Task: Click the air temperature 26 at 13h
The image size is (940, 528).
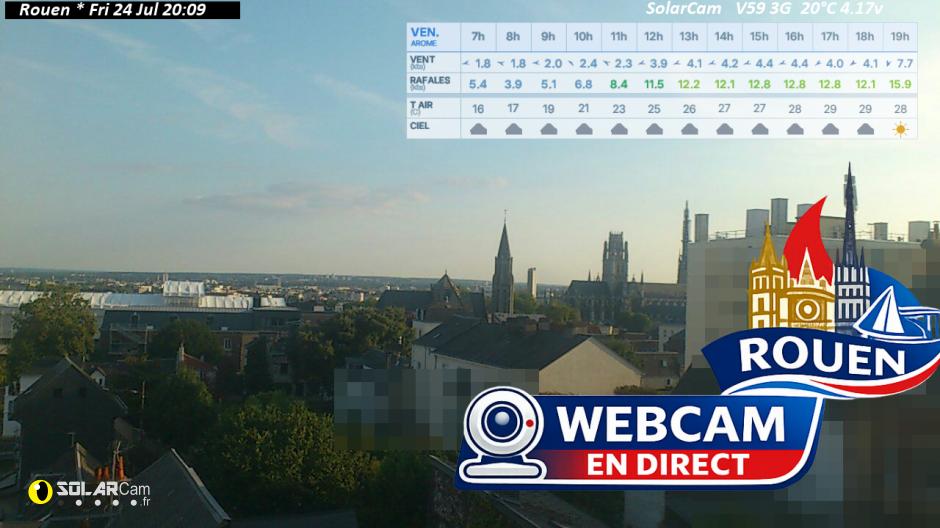Action: point(689,108)
